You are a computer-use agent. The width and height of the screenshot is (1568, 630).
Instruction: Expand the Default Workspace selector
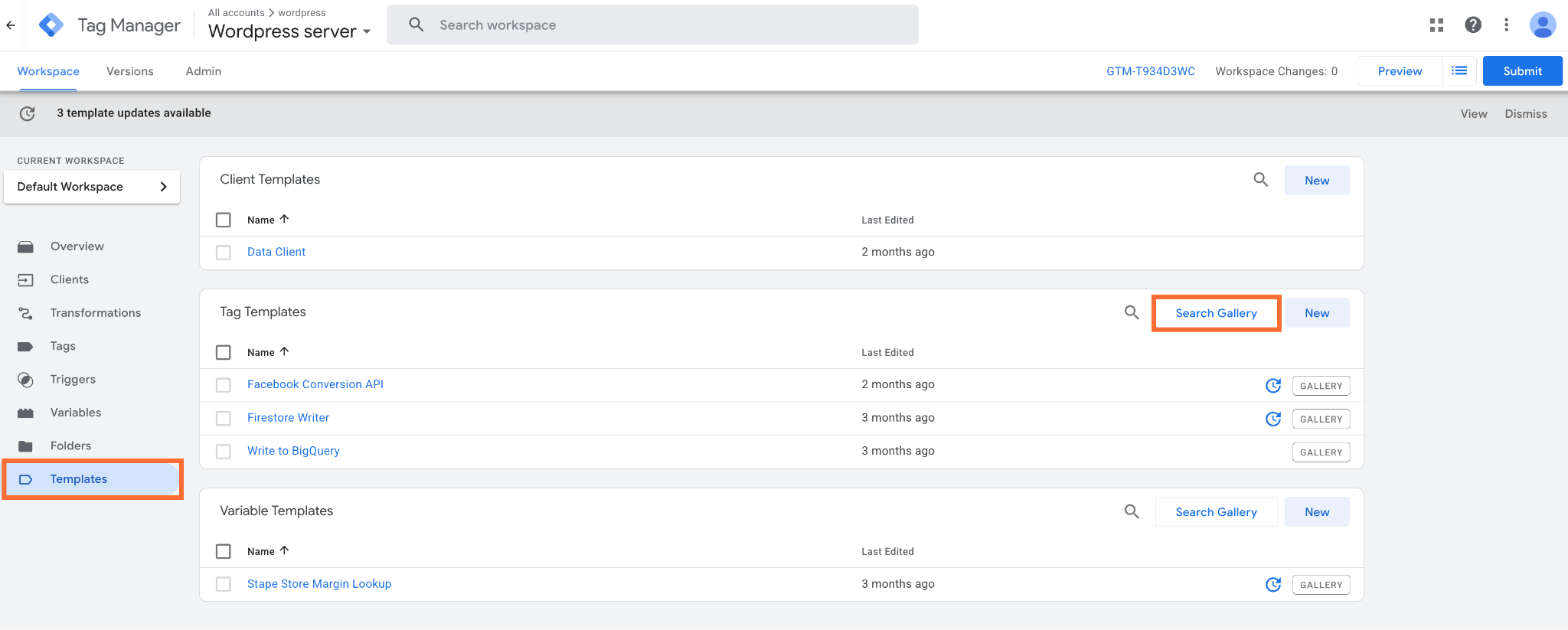pos(92,187)
